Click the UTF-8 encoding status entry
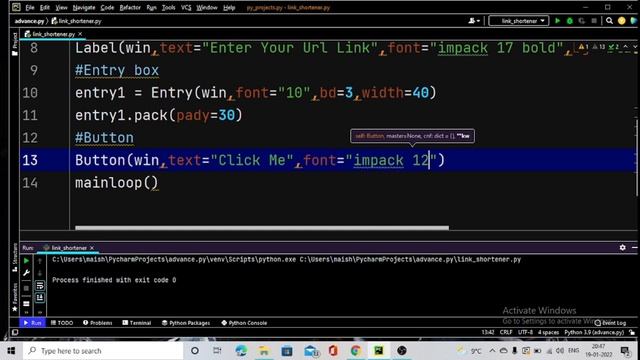 click(x=525, y=332)
